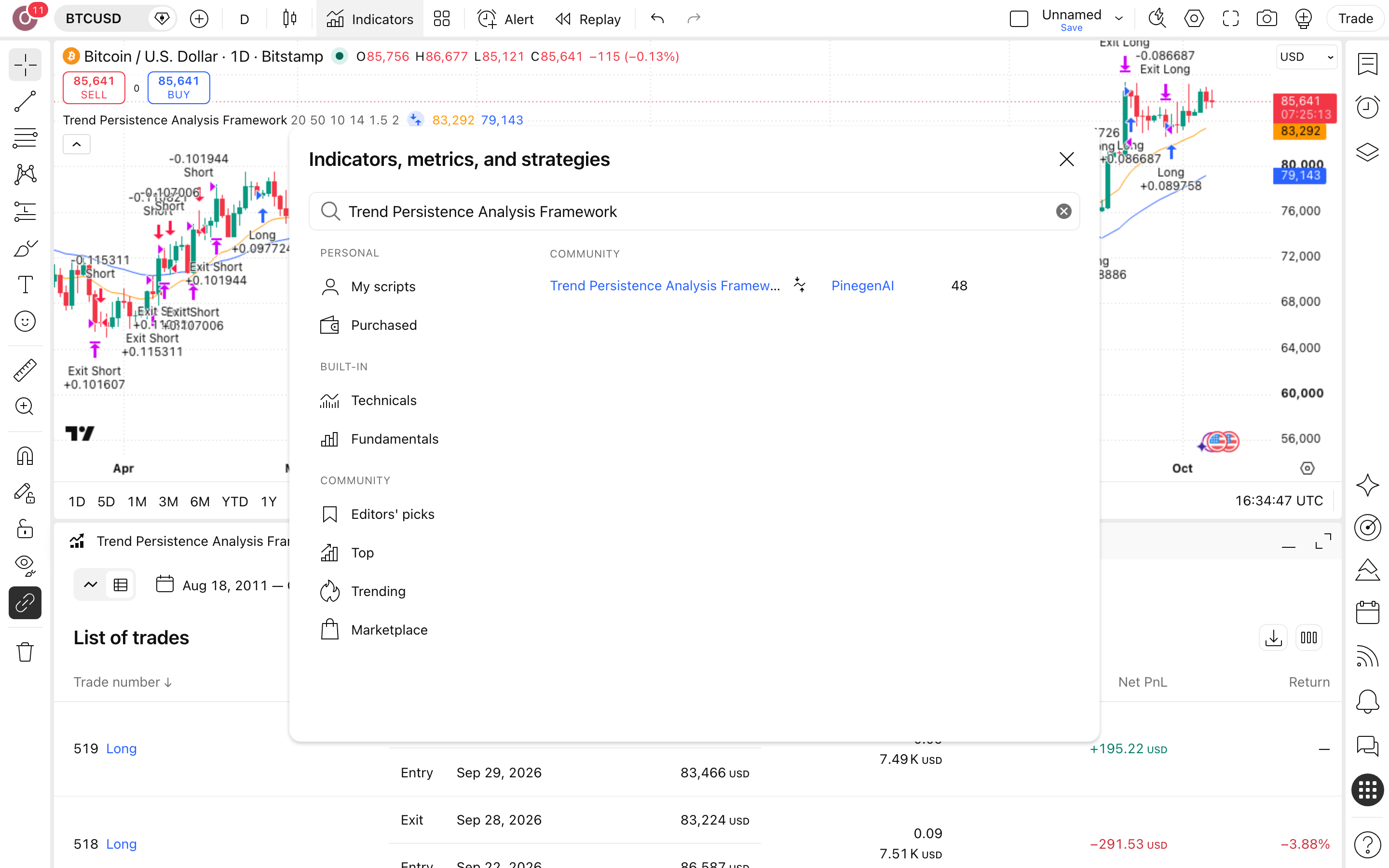1389x868 pixels.
Task: Open the PinegenAI author profile
Action: pyautogui.click(x=862, y=286)
